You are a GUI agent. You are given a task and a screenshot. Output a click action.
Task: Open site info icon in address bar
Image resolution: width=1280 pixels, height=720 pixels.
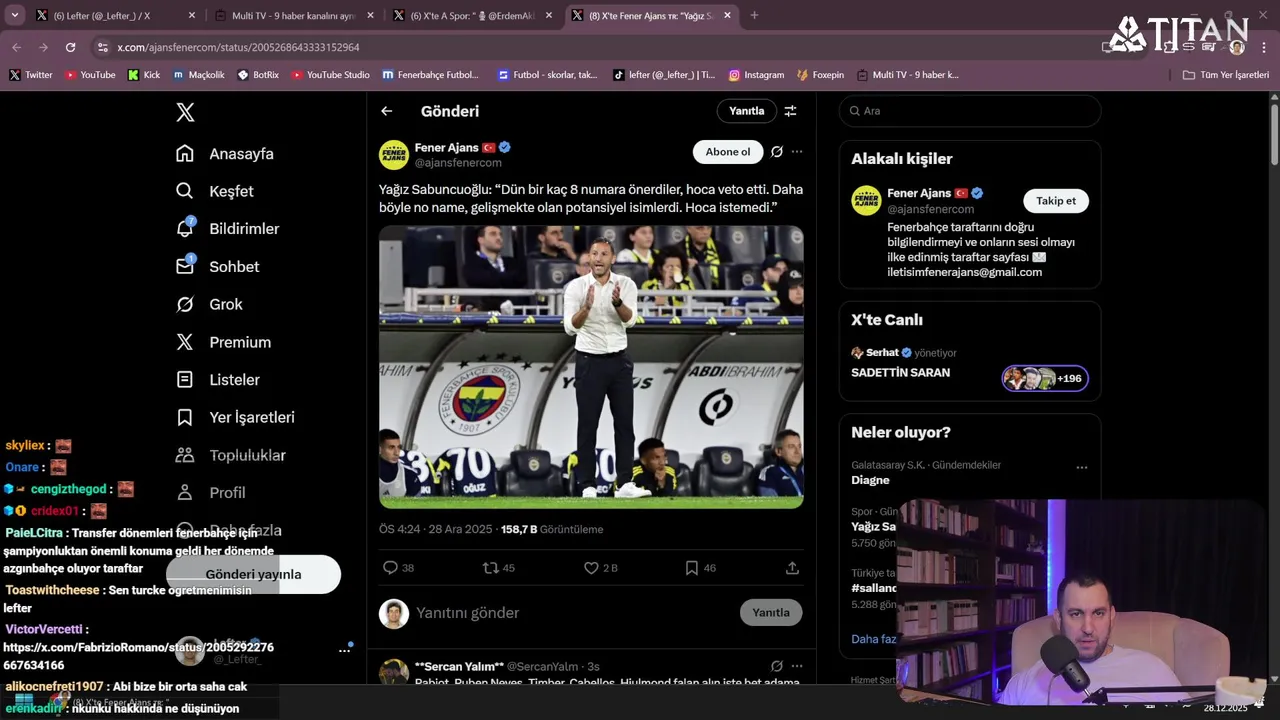coord(102,47)
